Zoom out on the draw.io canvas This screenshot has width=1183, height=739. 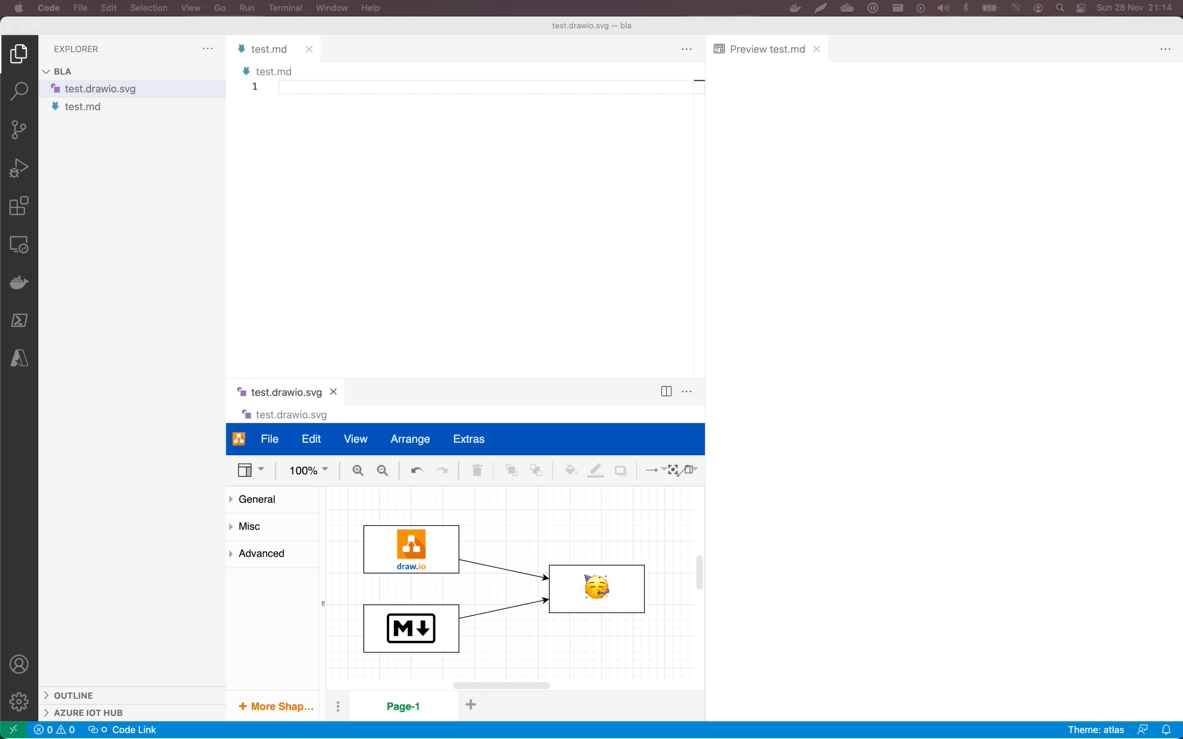pos(383,471)
